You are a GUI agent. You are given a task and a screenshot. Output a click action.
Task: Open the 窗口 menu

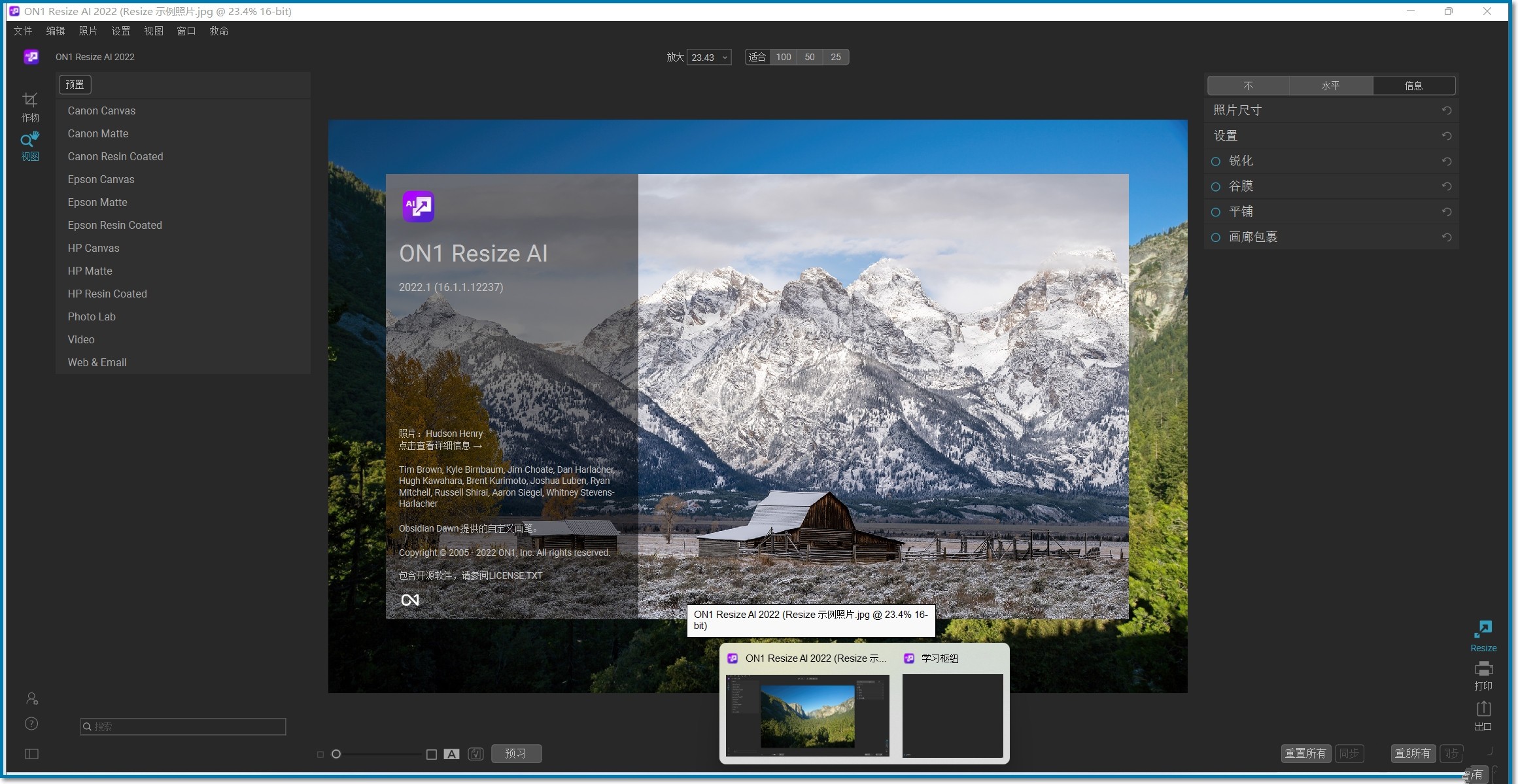186,31
